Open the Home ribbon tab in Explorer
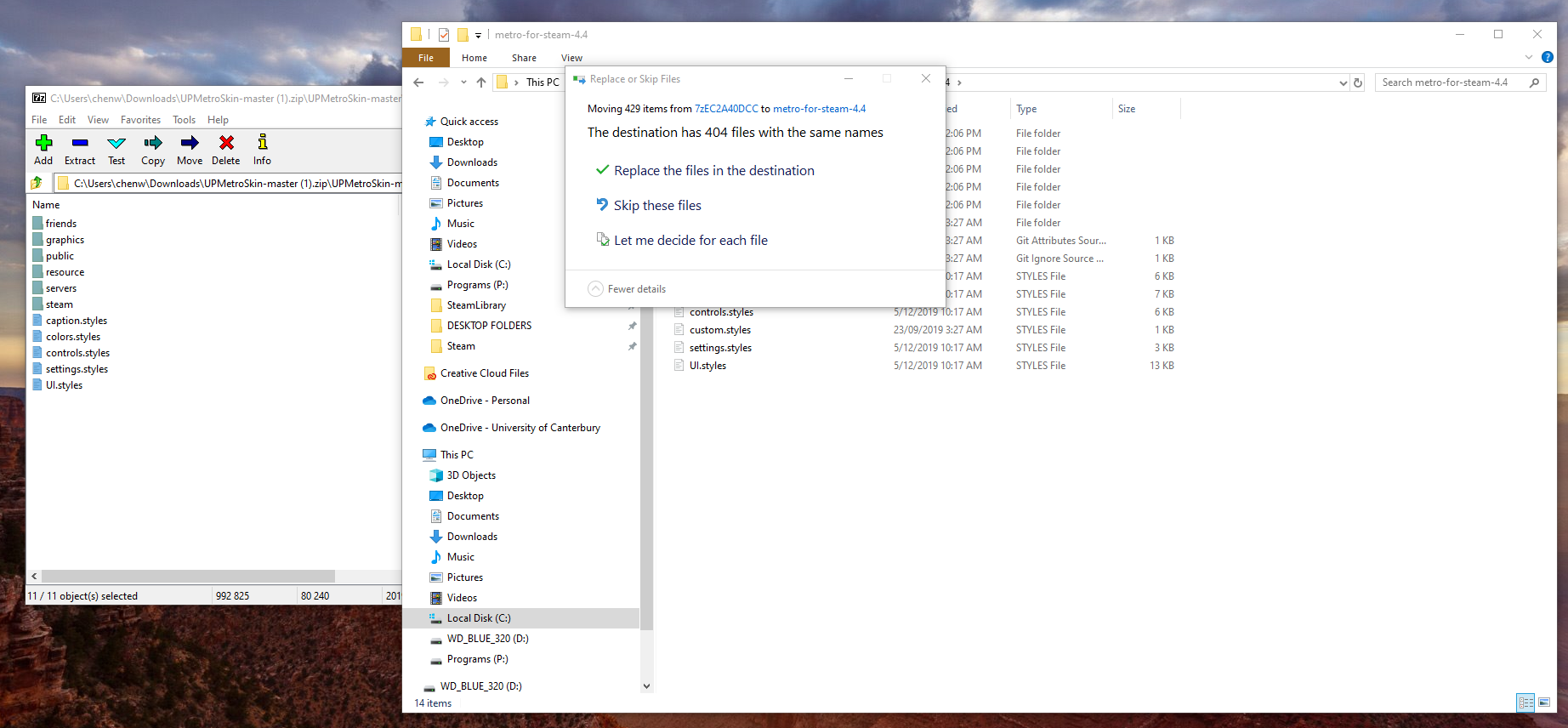 pyautogui.click(x=474, y=58)
